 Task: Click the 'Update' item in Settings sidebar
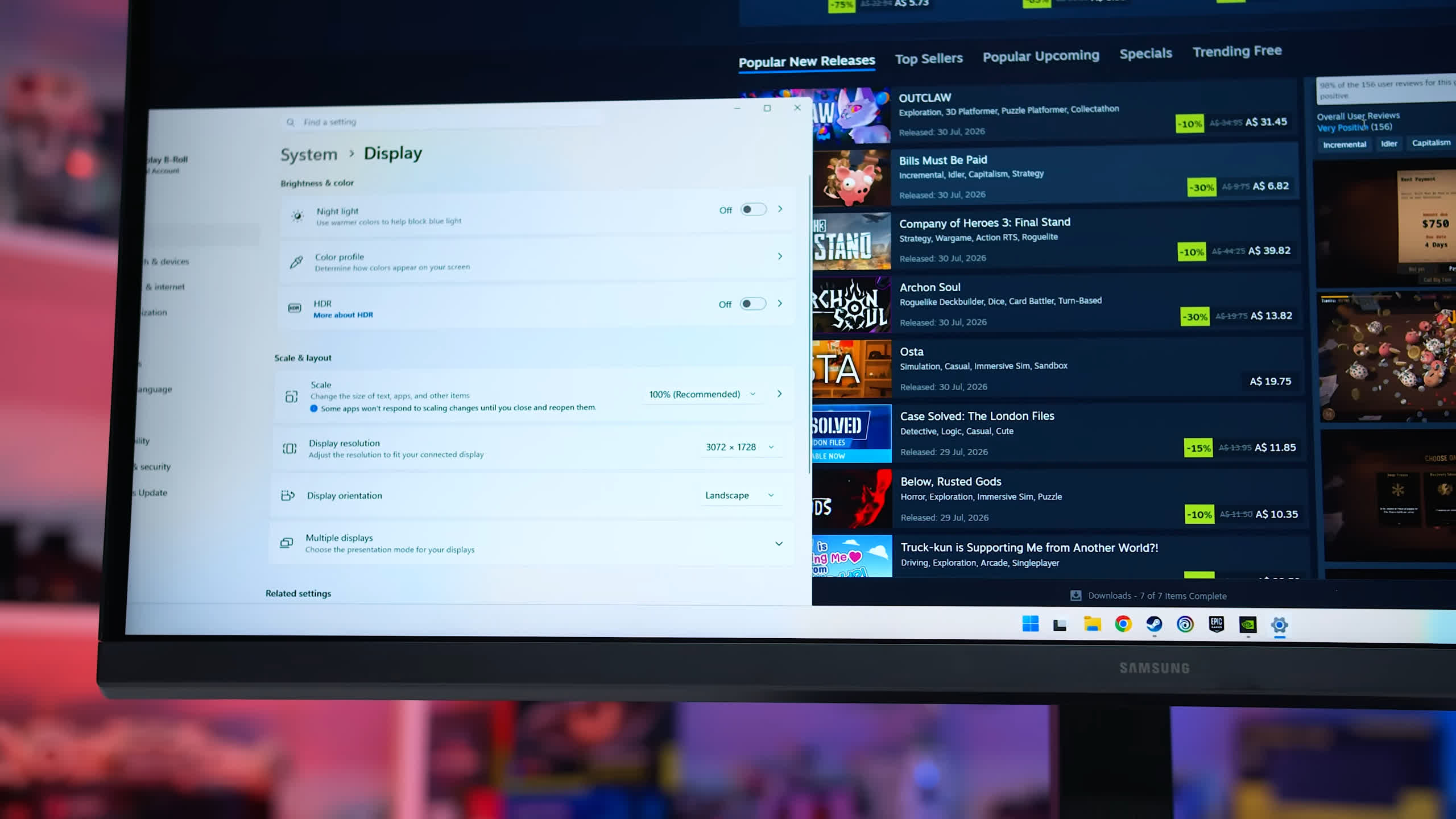(150, 493)
